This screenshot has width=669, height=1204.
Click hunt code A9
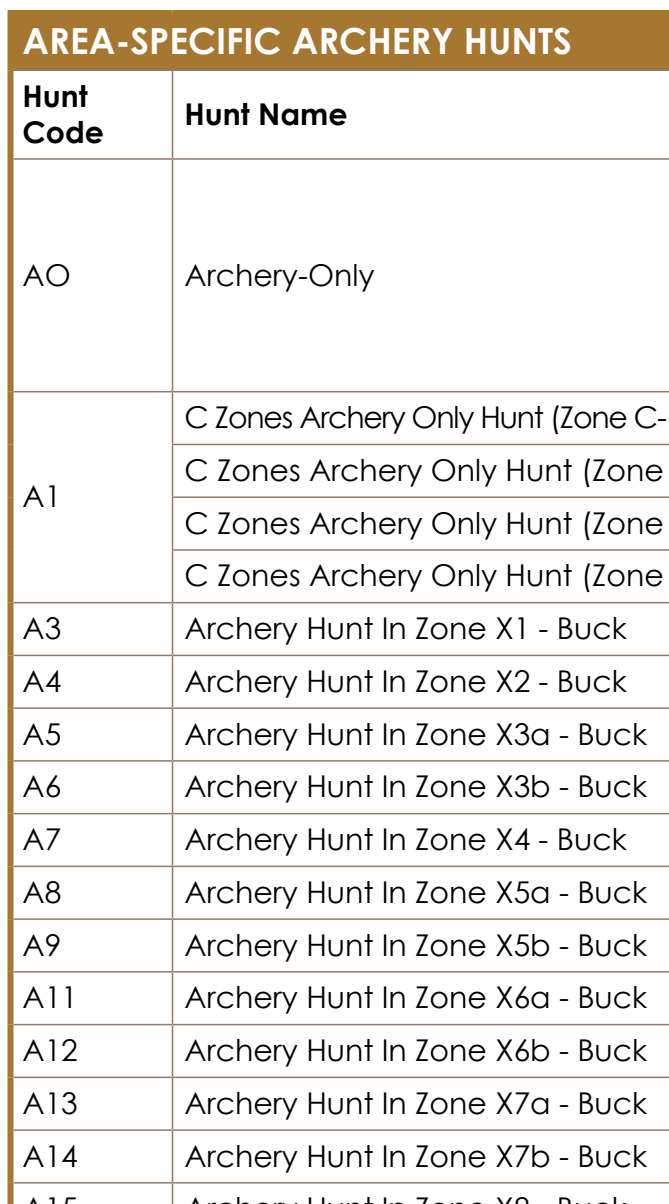[39, 942]
